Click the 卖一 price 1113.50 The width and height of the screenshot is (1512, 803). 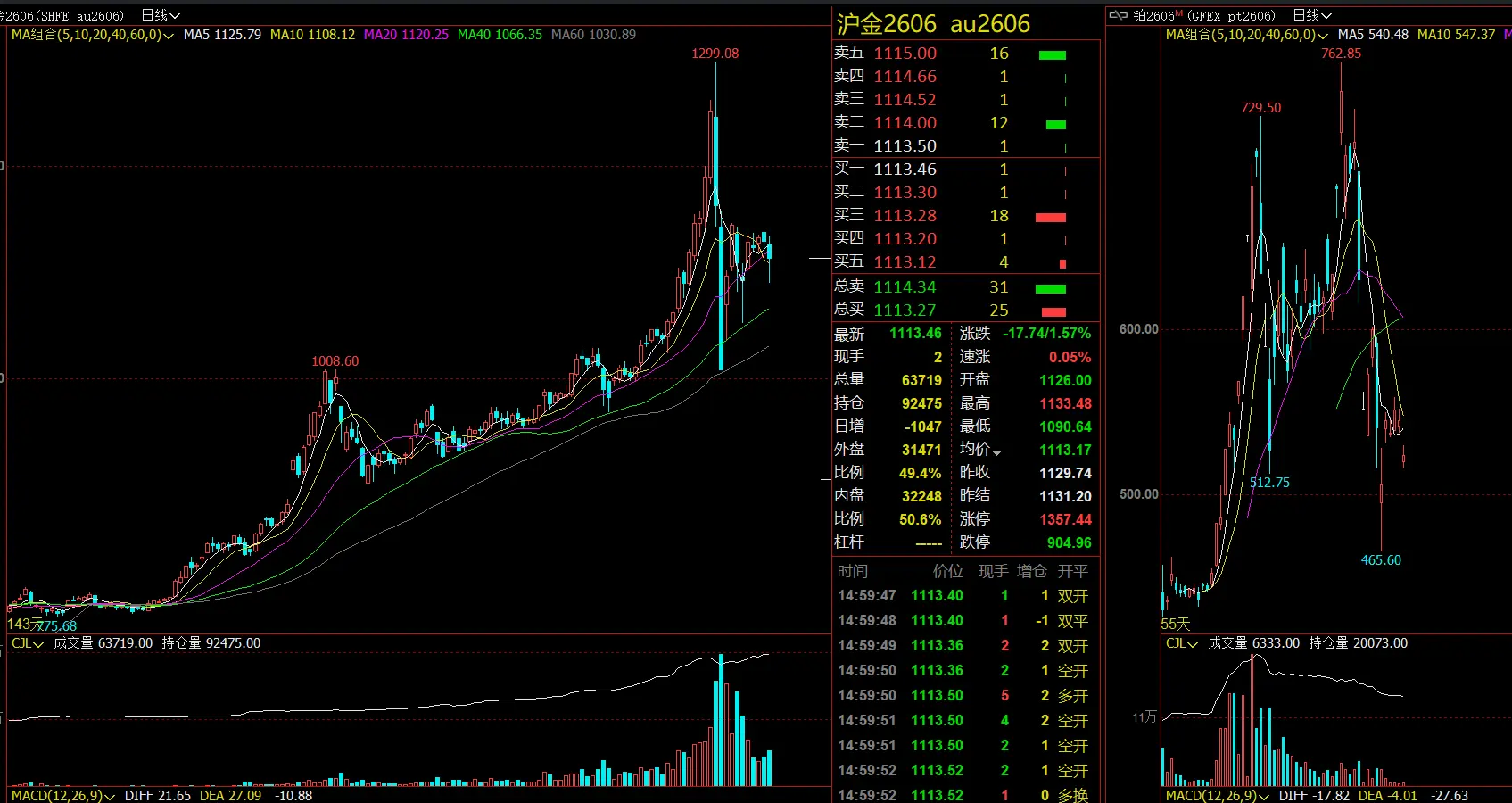(x=905, y=146)
